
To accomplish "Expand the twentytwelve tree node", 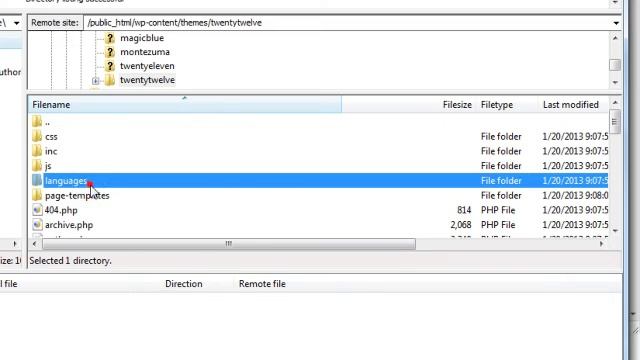I will click(x=96, y=80).
